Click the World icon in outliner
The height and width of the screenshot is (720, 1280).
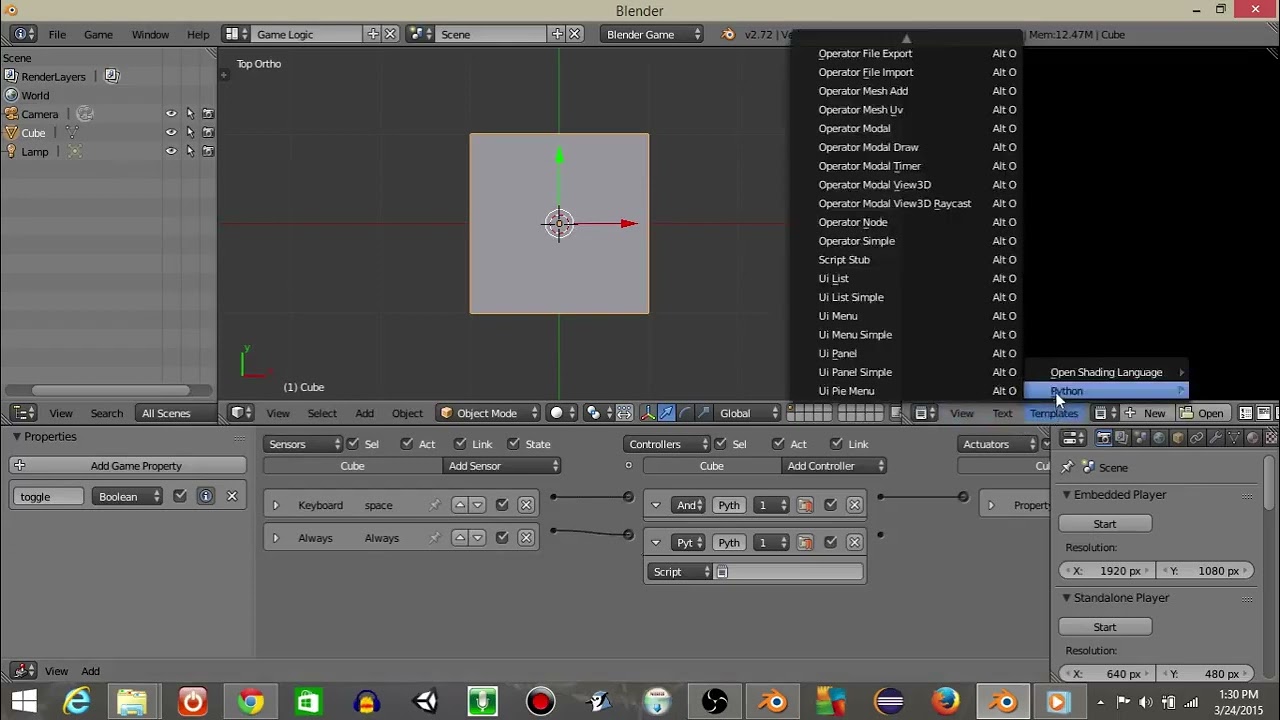click(12, 96)
